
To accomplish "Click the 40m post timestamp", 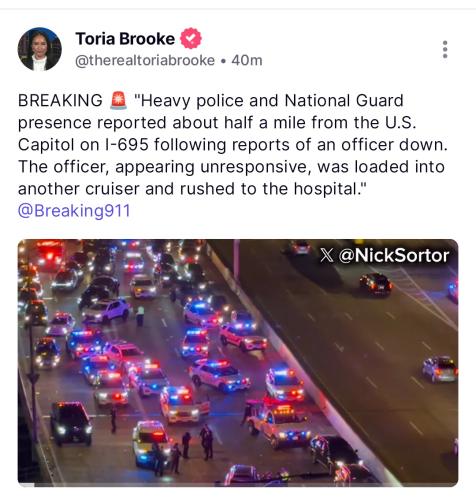I will pos(247,60).
